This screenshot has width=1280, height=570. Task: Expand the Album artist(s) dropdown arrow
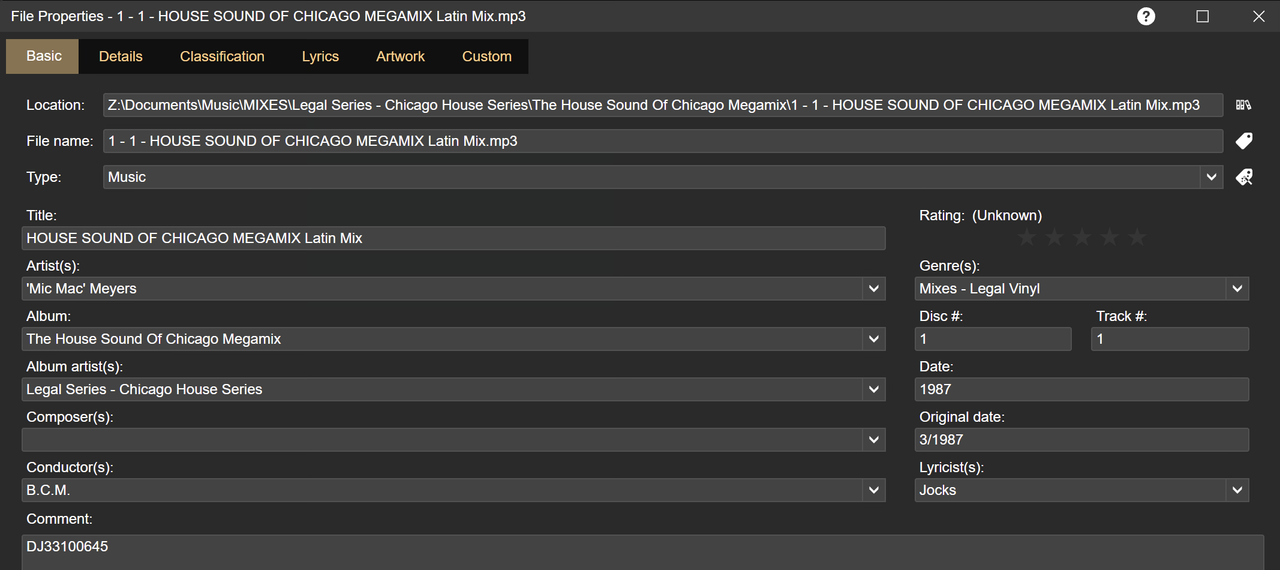click(874, 389)
